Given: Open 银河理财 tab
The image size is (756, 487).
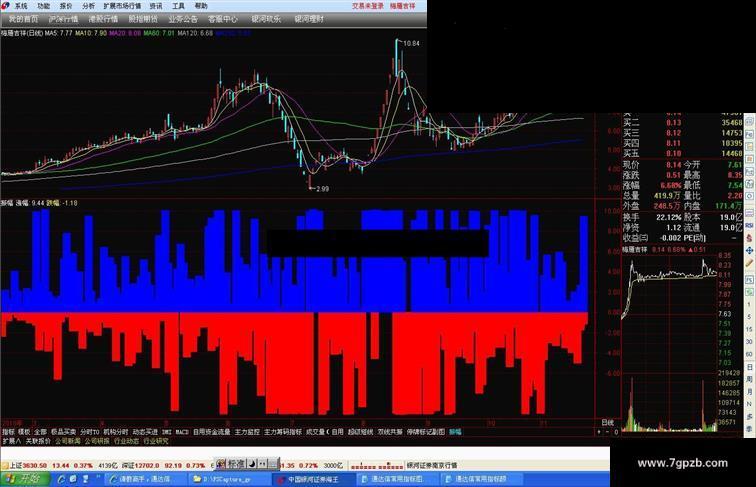Looking at the screenshot, I should coord(310,19).
